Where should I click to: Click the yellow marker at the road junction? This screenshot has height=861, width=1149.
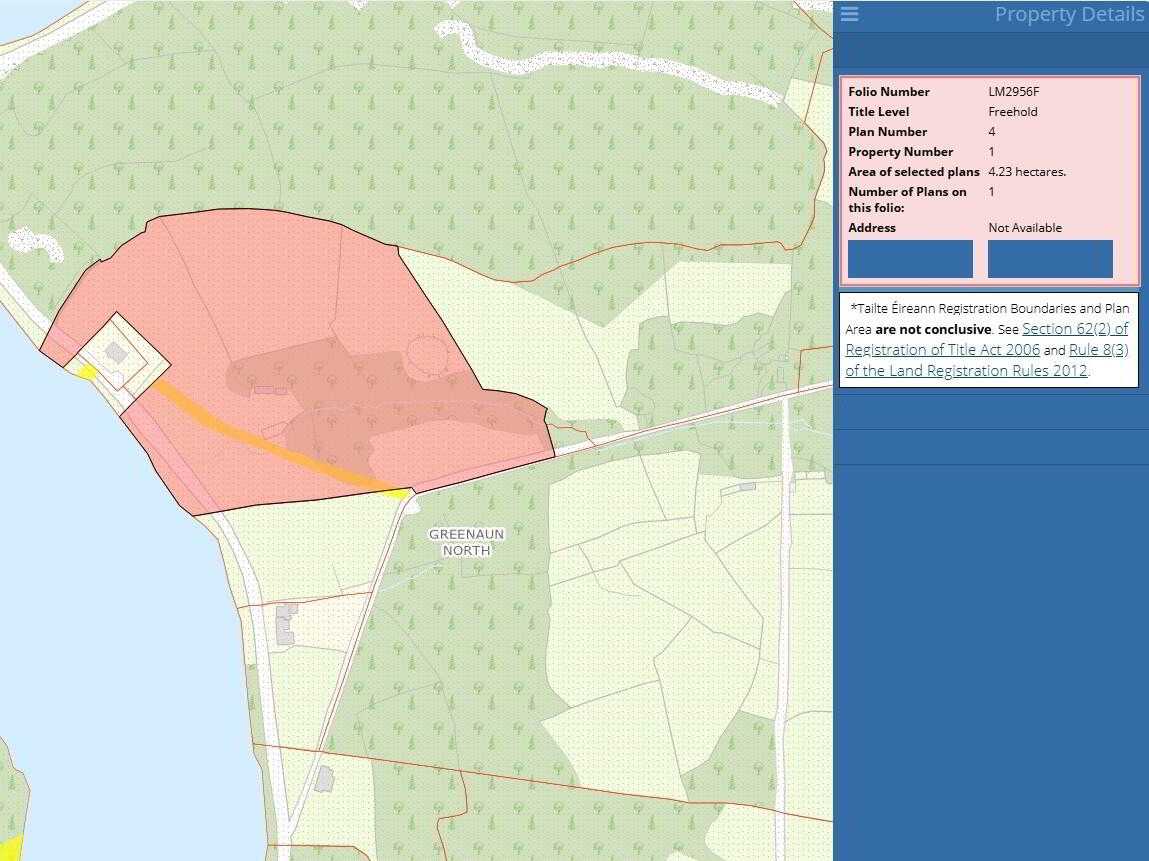click(x=398, y=492)
